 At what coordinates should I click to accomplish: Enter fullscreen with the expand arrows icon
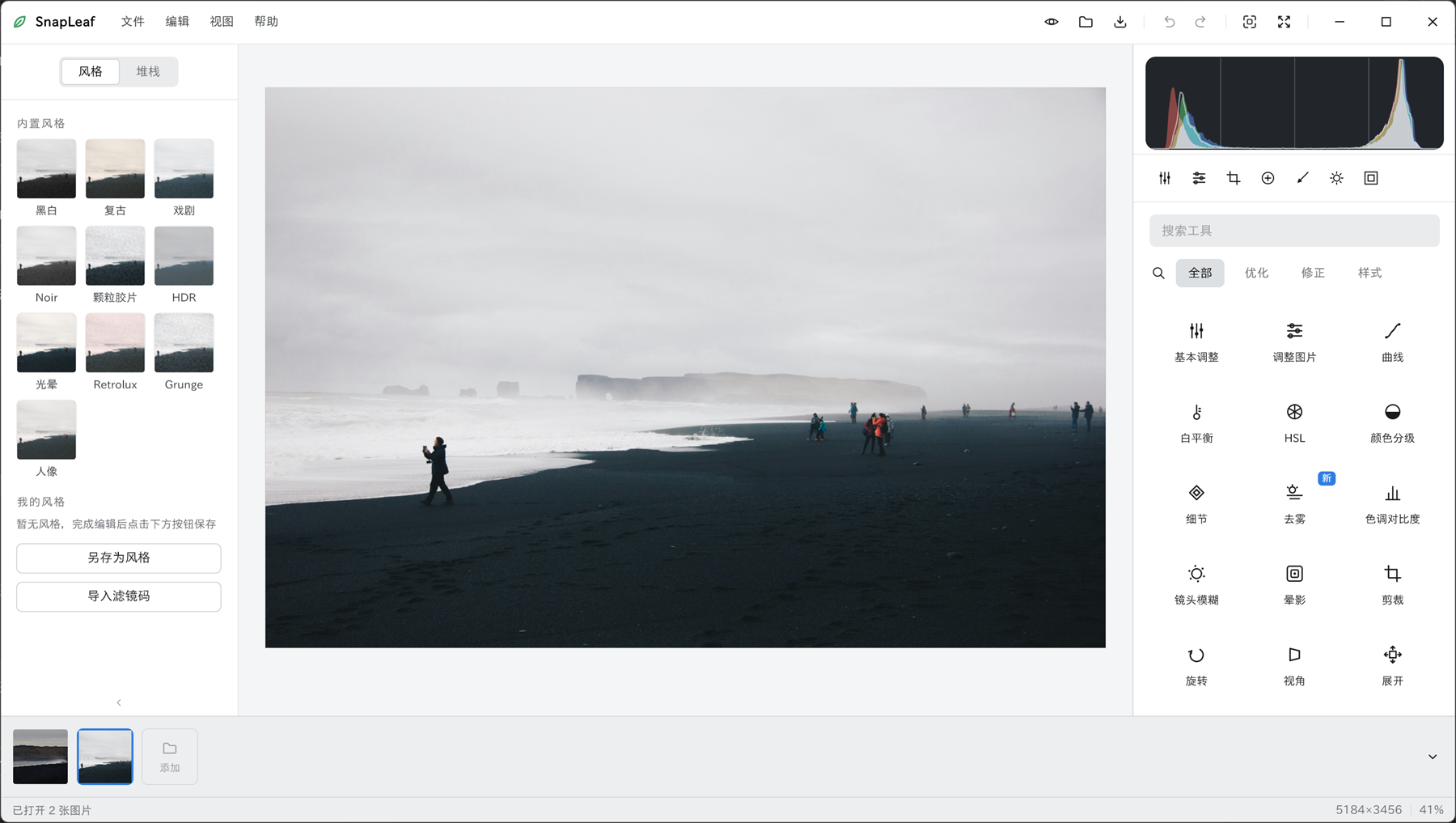pos(1284,22)
